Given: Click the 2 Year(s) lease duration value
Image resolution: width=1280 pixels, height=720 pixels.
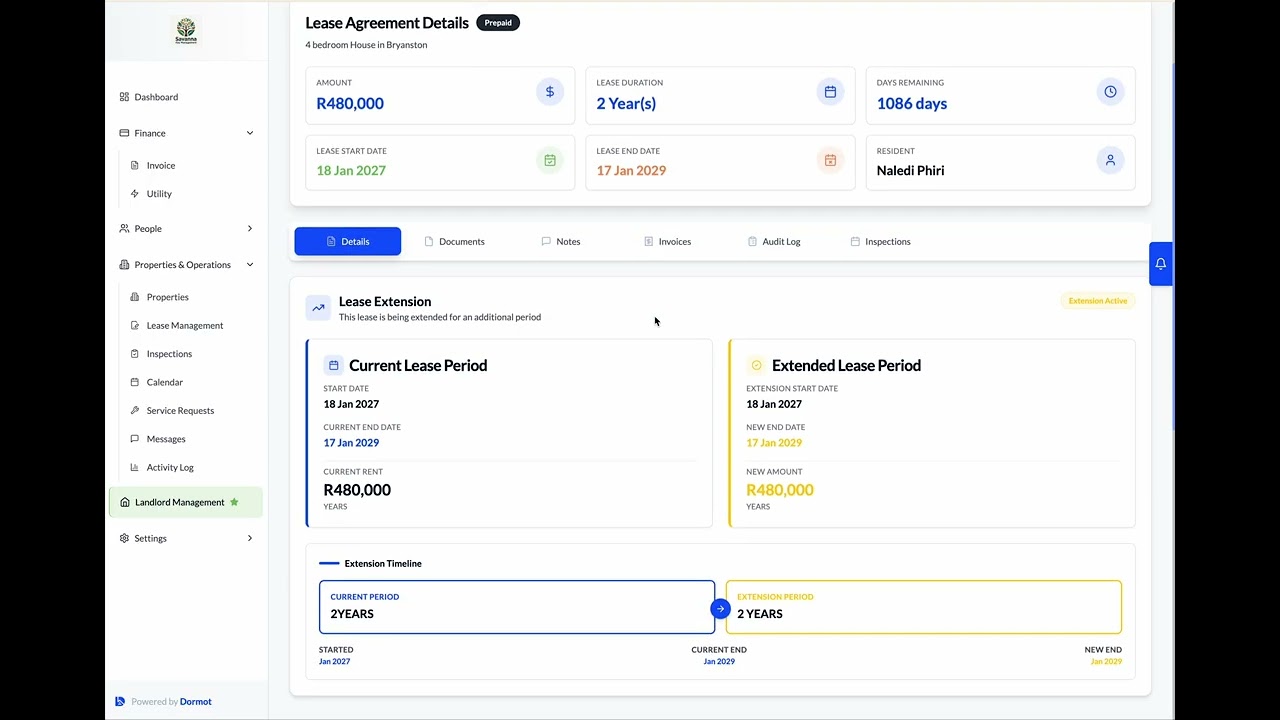Looking at the screenshot, I should (x=626, y=103).
